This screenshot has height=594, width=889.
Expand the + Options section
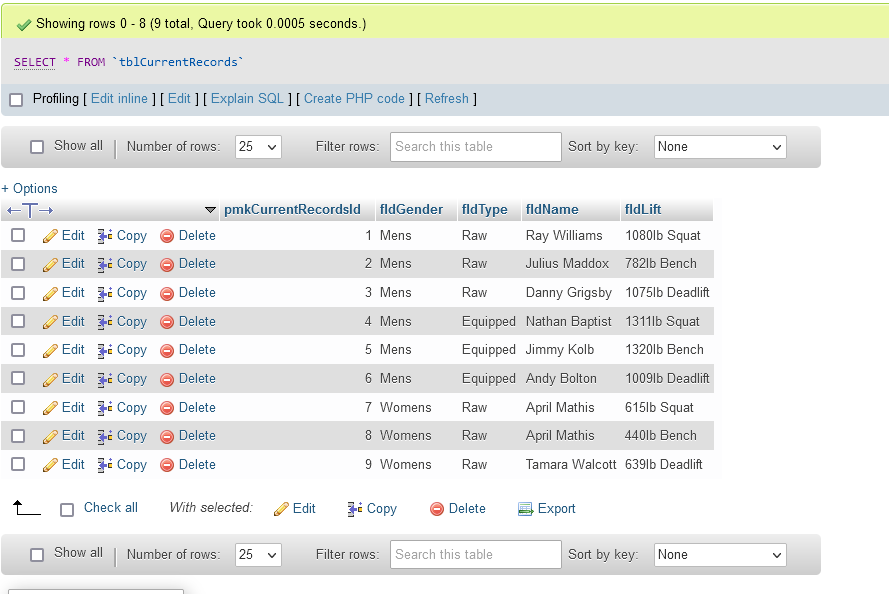[x=30, y=188]
